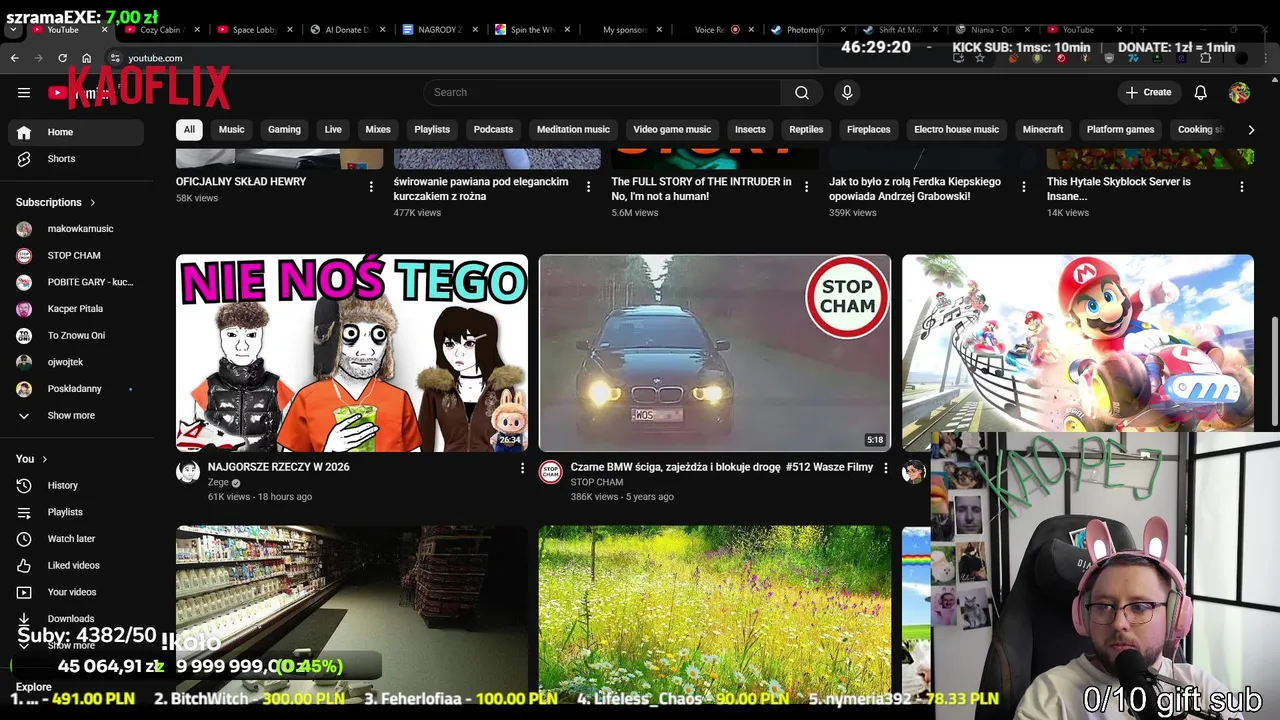The image size is (1280, 720).
Task: Open History in the You section
Action: [x=76, y=485]
